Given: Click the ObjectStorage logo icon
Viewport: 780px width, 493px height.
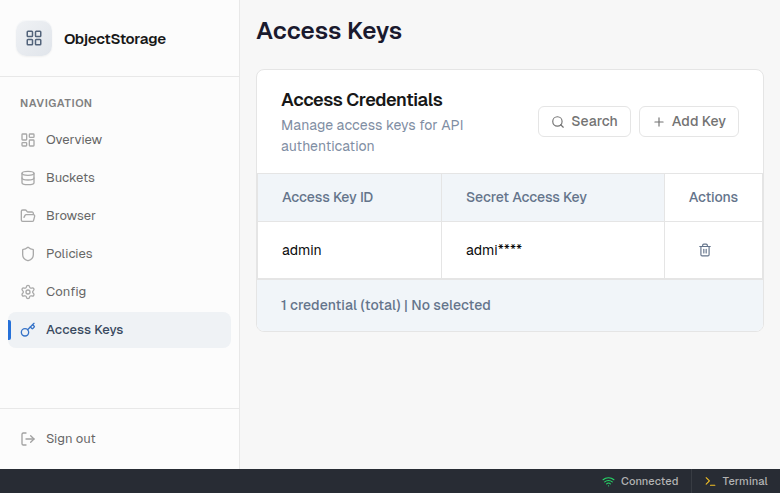Looking at the screenshot, I should coord(34,39).
